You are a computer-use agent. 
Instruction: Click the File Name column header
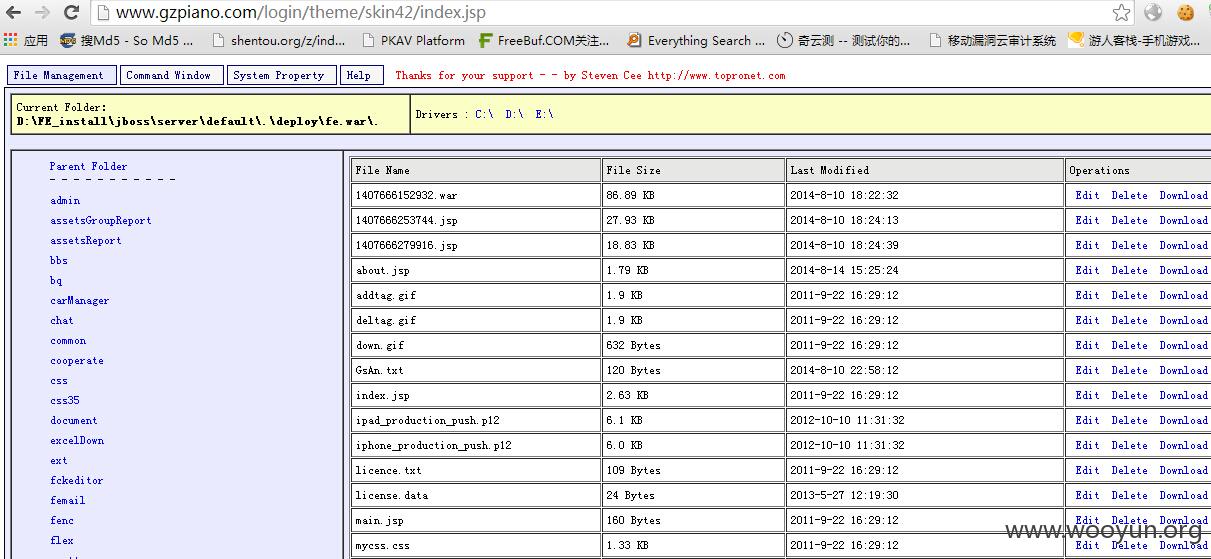476,170
